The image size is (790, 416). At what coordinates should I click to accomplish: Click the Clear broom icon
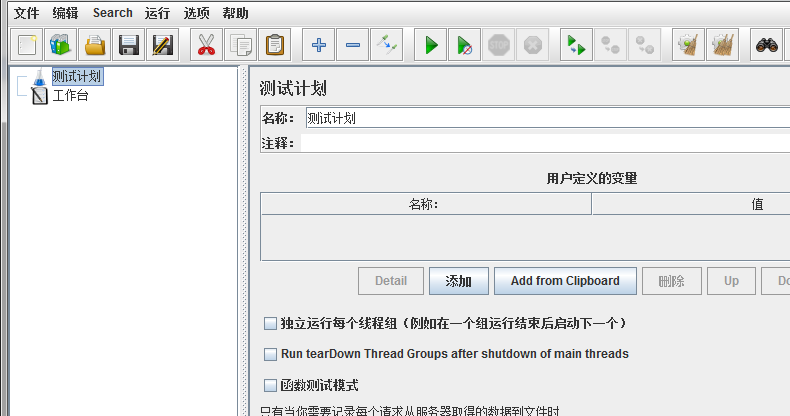[688, 45]
